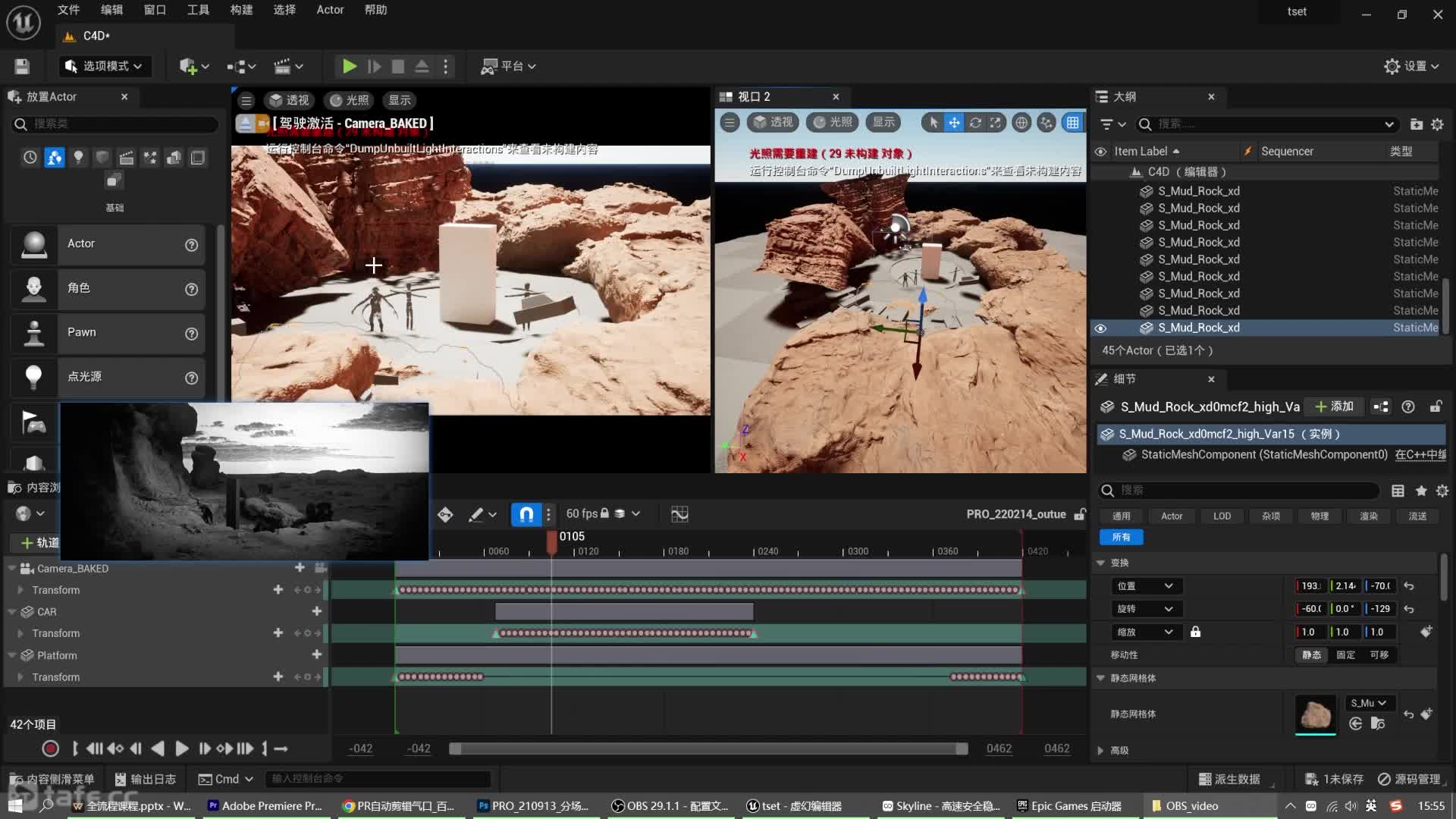Expand the 高级 advanced section
The height and width of the screenshot is (819, 1456).
[1100, 751]
